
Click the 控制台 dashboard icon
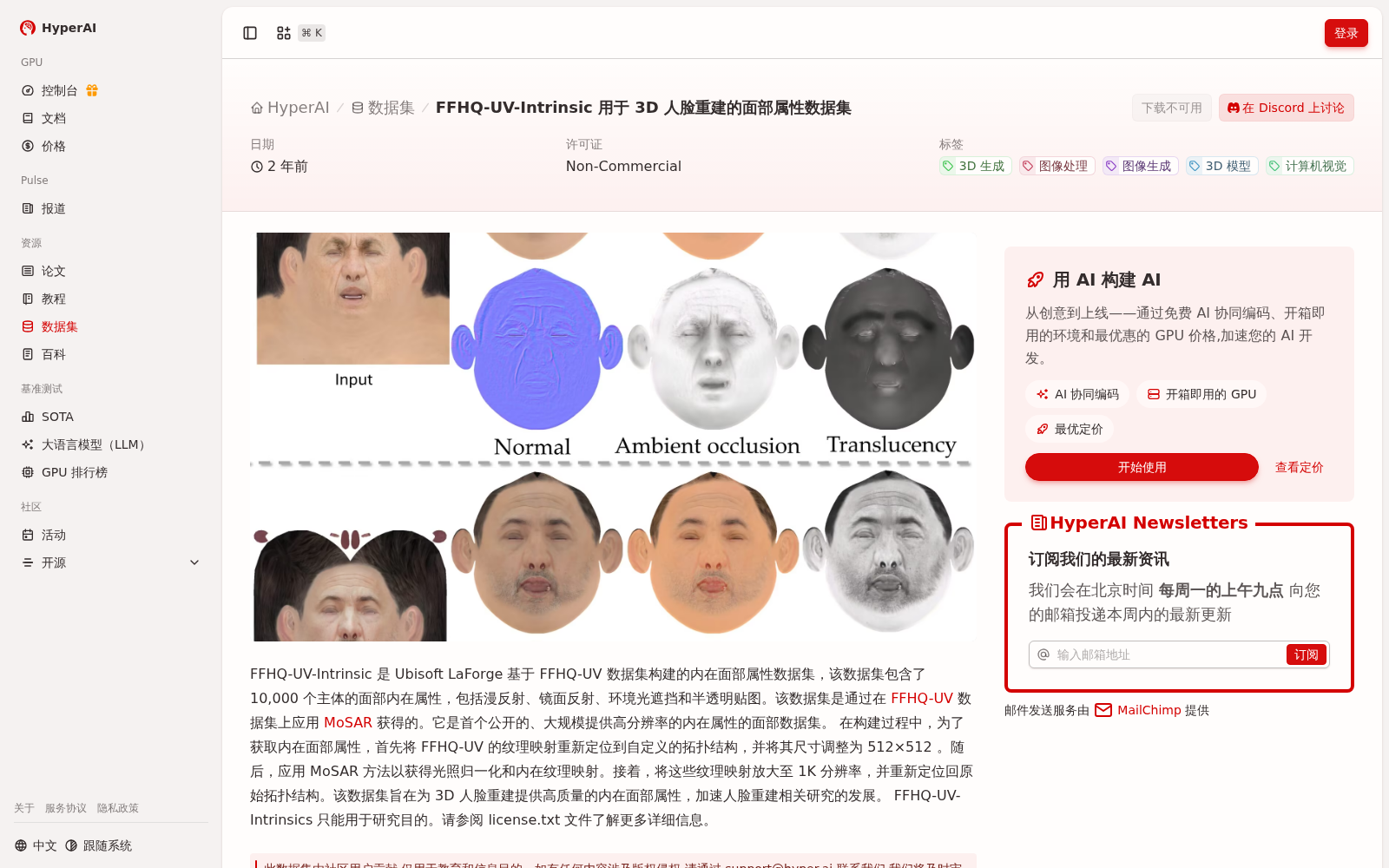pos(28,90)
